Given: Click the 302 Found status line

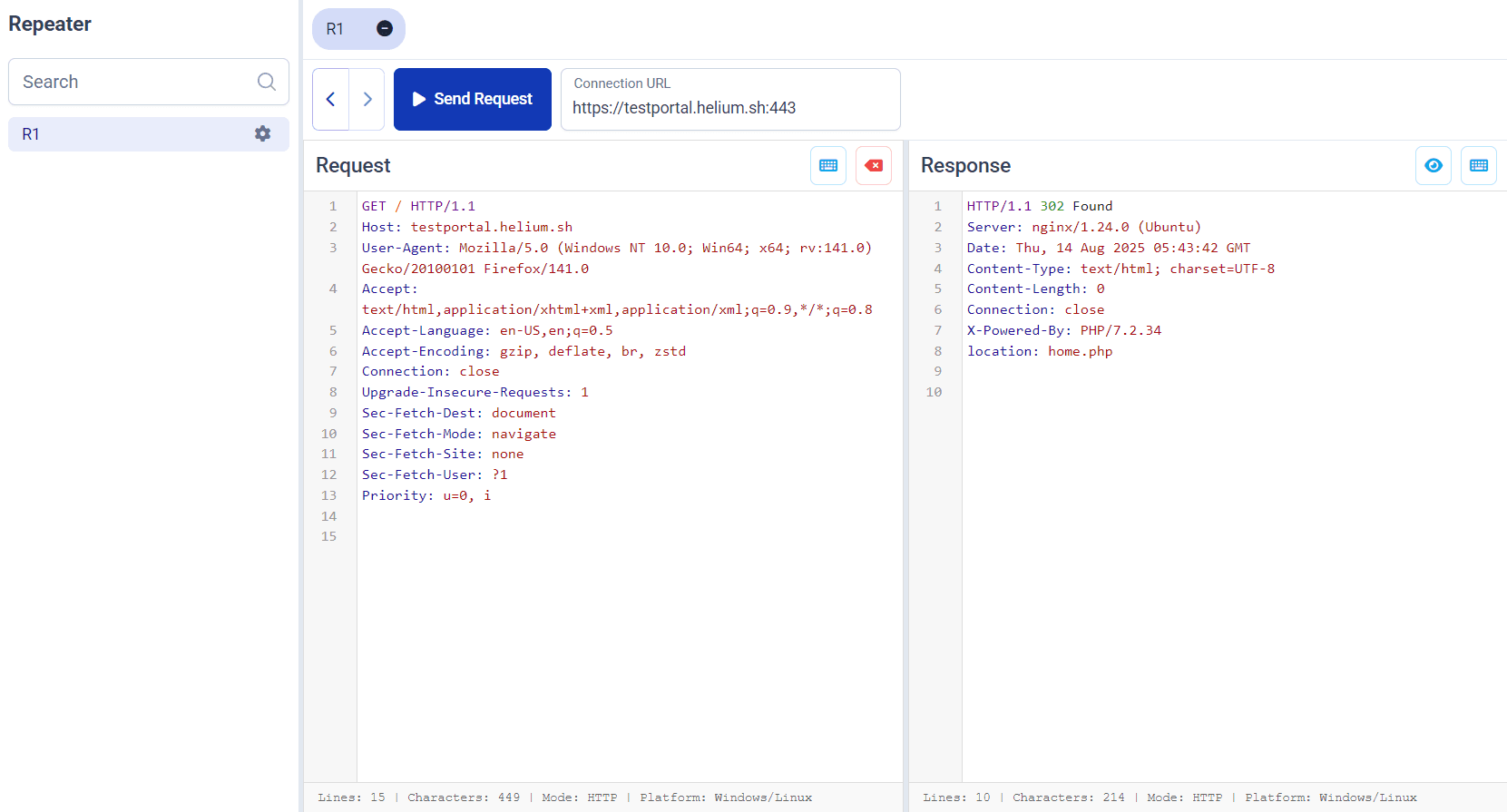Looking at the screenshot, I should 1039,206.
